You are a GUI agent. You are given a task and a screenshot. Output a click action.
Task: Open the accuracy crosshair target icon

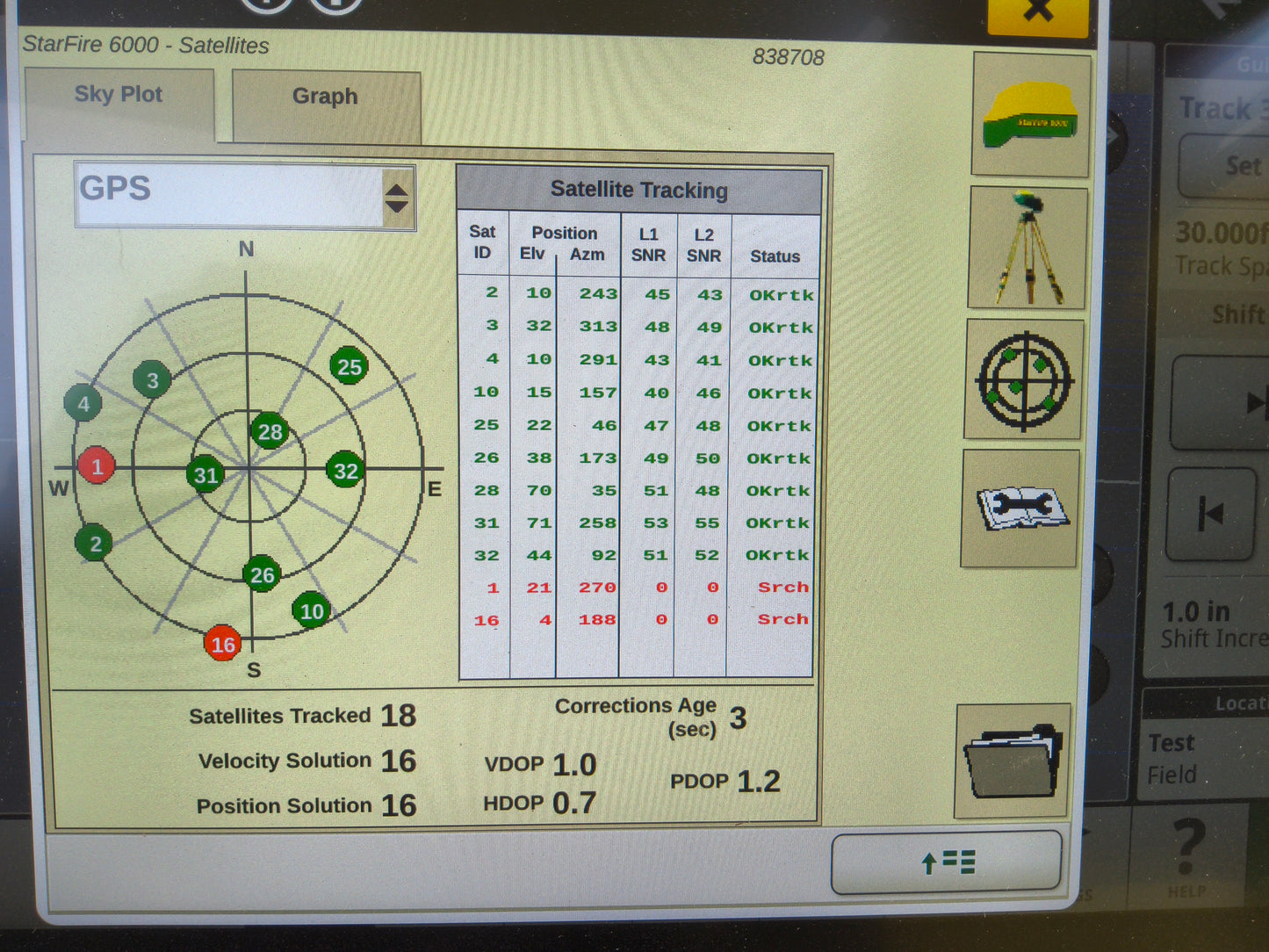pyautogui.click(x=1025, y=379)
